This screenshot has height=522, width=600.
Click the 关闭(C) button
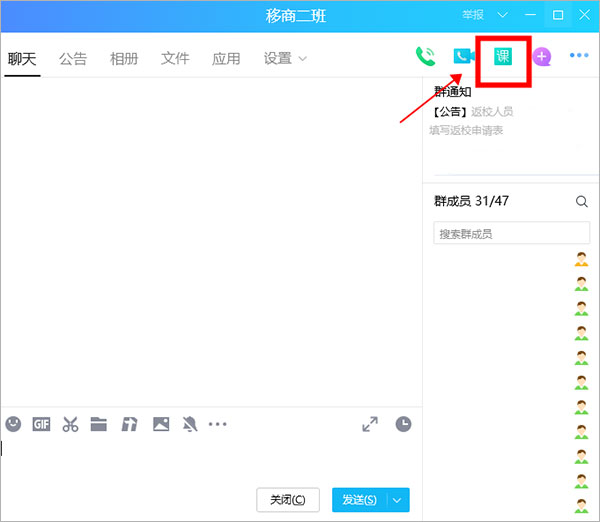[x=288, y=500]
